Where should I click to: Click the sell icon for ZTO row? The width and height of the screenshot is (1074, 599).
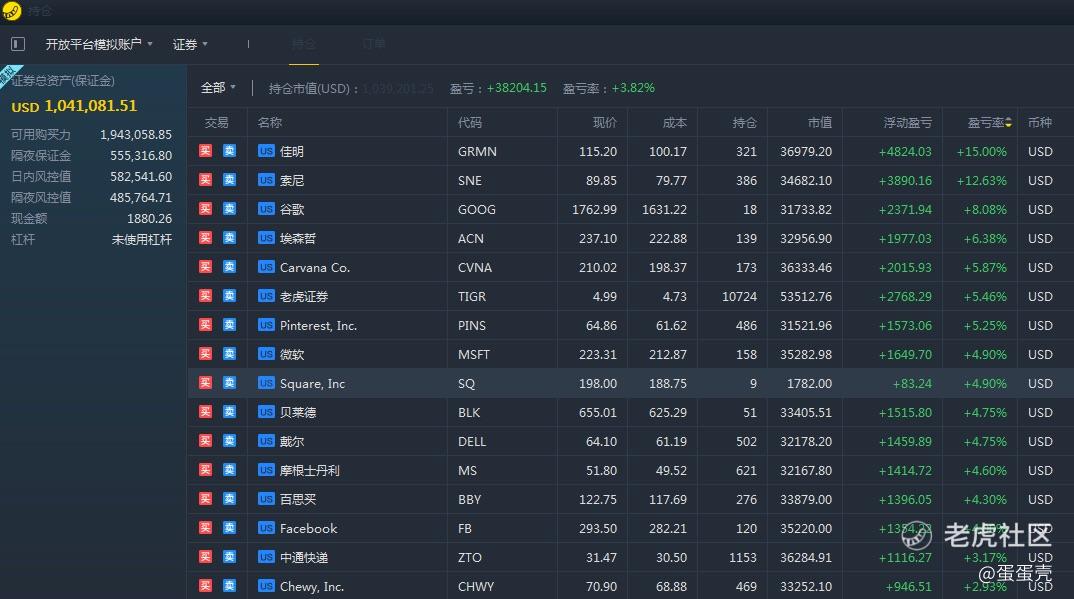pyautogui.click(x=229, y=557)
